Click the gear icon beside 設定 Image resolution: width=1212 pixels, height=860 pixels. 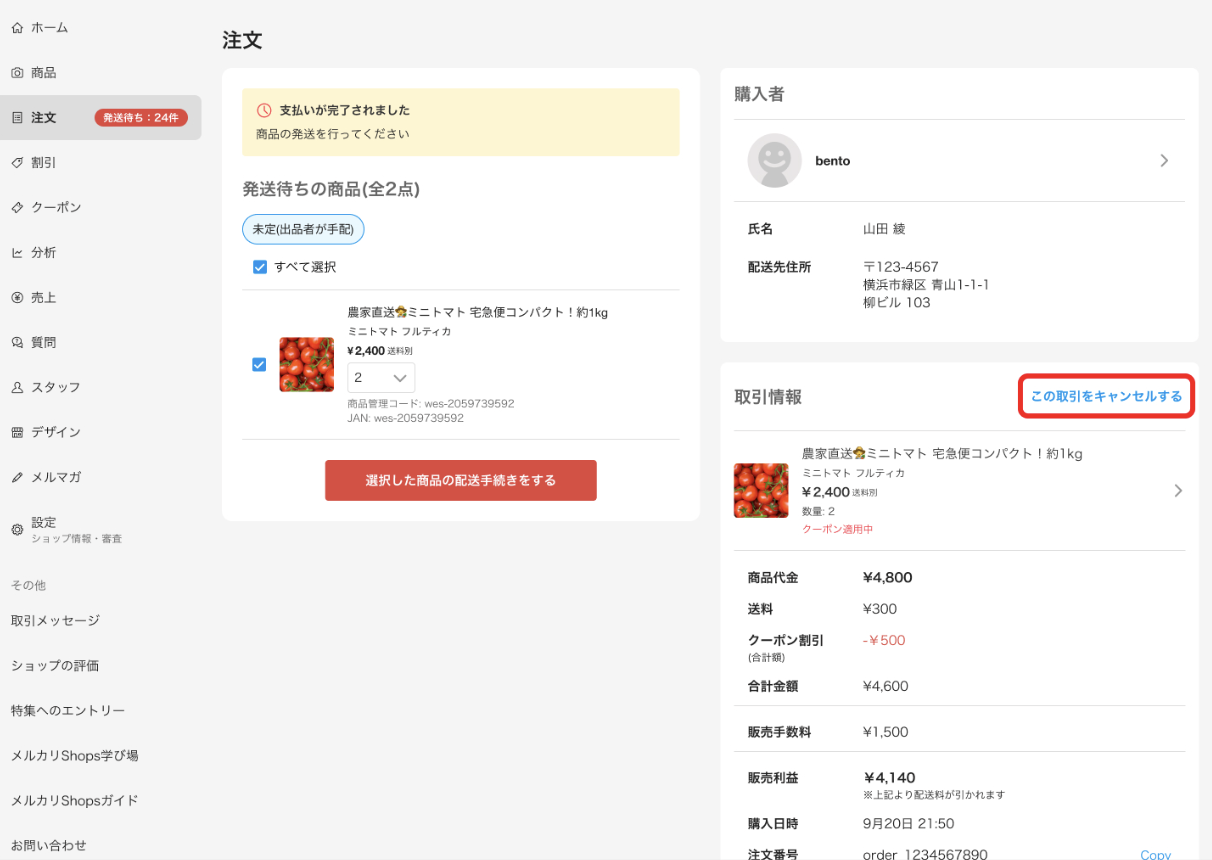[x=17, y=529]
